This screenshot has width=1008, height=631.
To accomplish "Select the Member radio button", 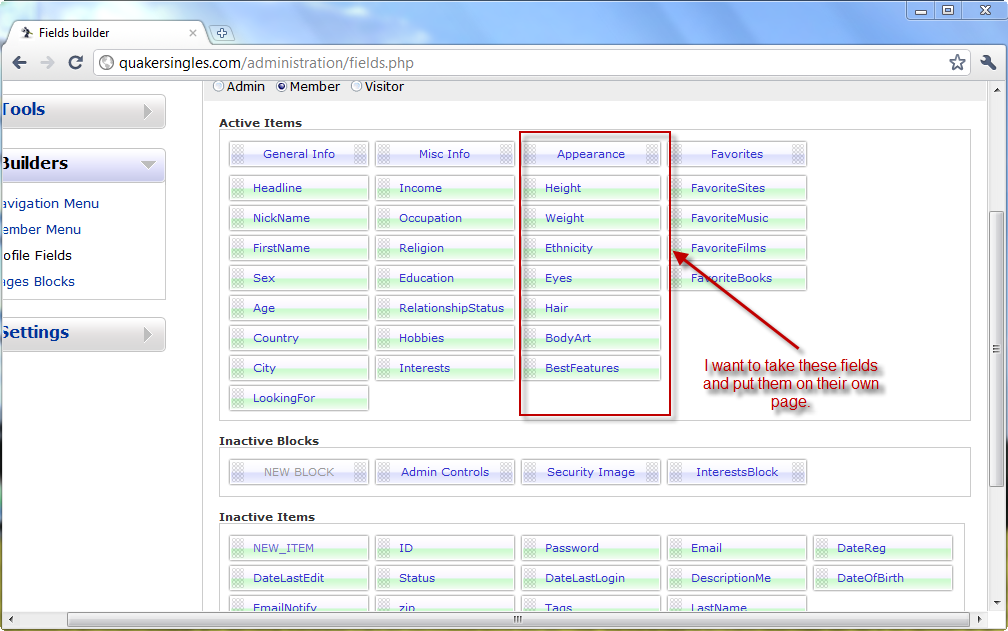I will click(282, 87).
